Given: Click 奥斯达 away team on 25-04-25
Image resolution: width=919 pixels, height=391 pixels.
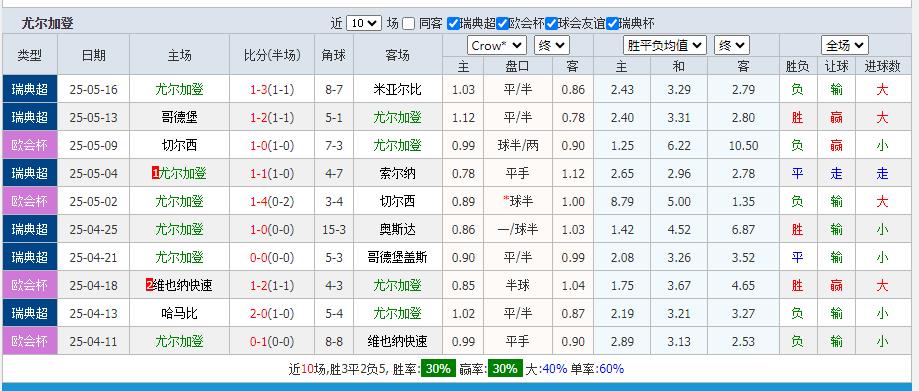Looking at the screenshot, I should pyautogui.click(x=397, y=230).
